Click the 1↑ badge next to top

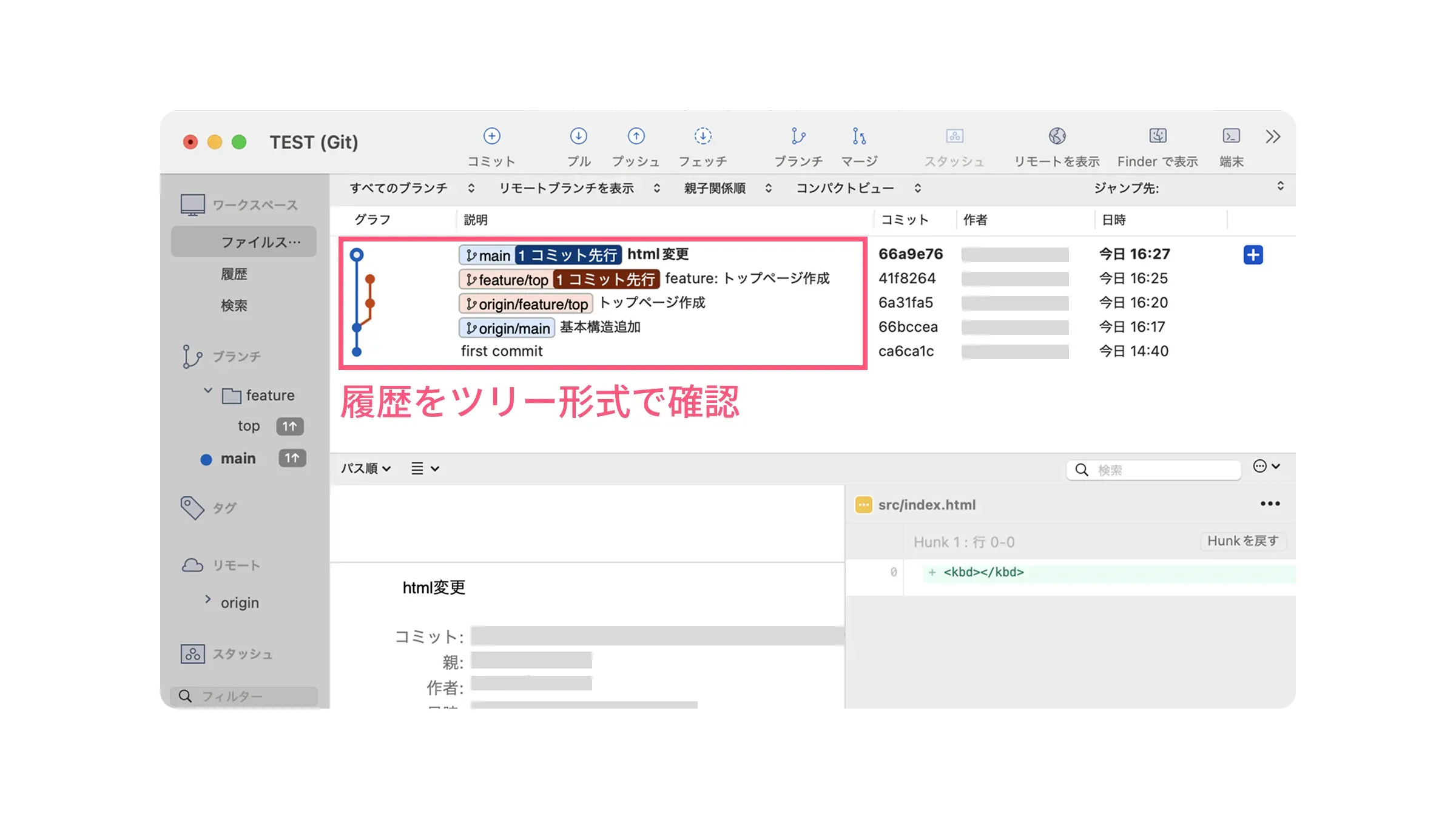click(x=290, y=426)
